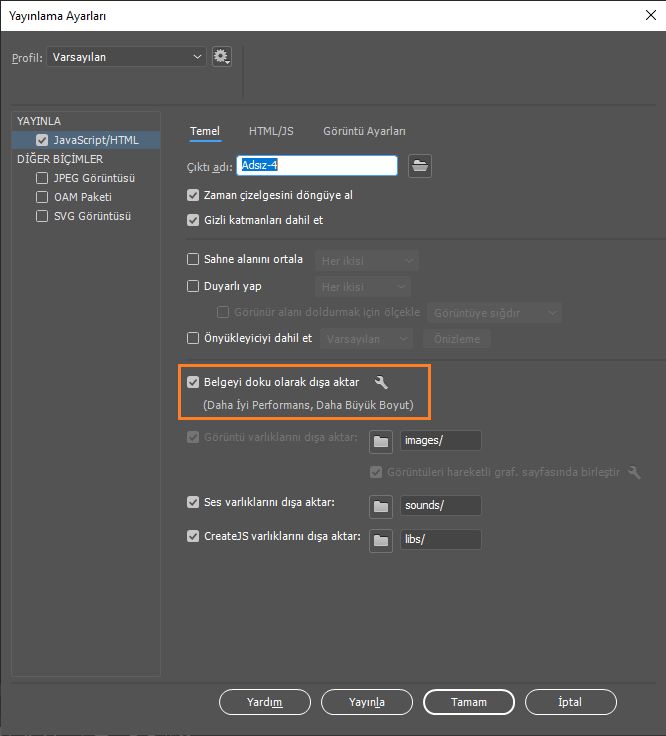Open sprite sheet settings wrench icon
This screenshot has width=666, height=736.
(634, 472)
